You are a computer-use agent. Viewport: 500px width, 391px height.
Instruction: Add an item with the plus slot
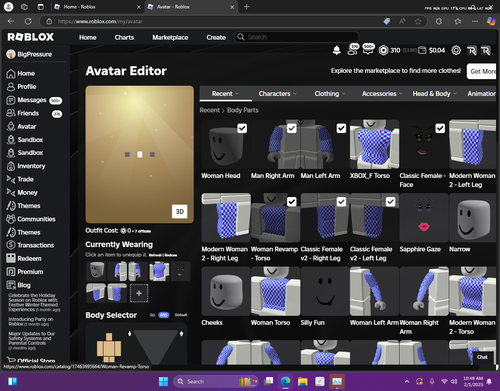pos(139,293)
